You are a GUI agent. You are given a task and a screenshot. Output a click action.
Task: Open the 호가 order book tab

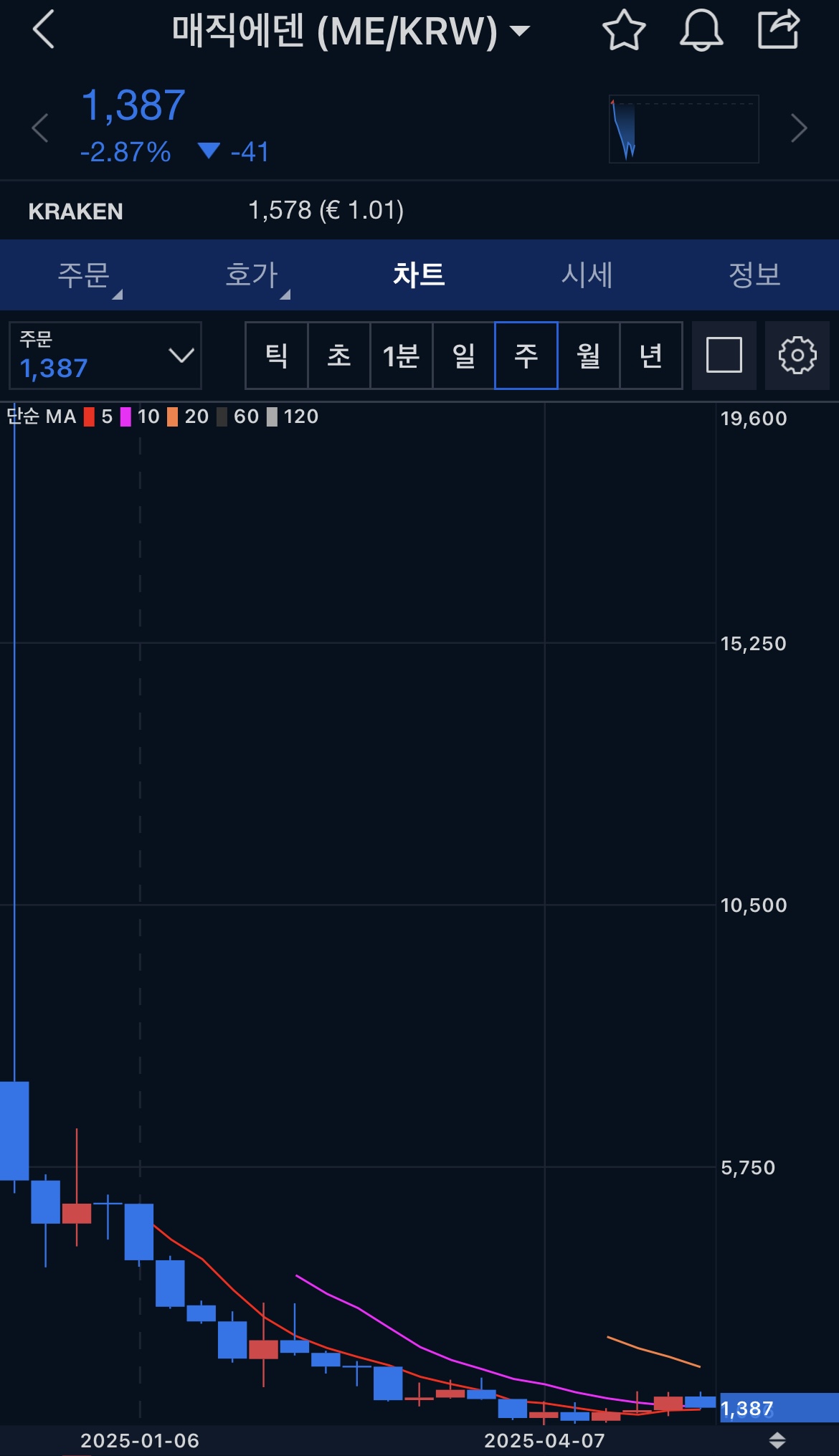coord(252,275)
